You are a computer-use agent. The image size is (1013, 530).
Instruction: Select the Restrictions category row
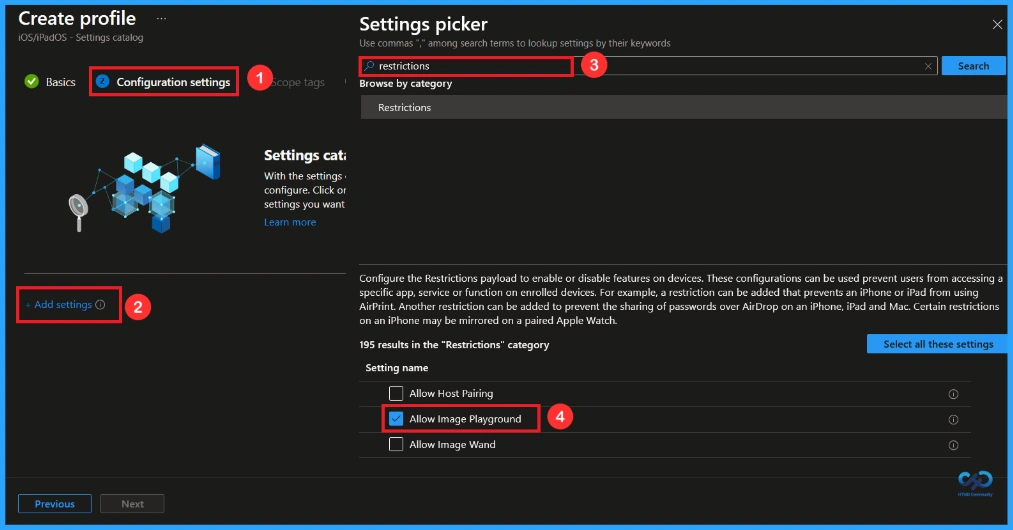pyautogui.click(x=684, y=107)
